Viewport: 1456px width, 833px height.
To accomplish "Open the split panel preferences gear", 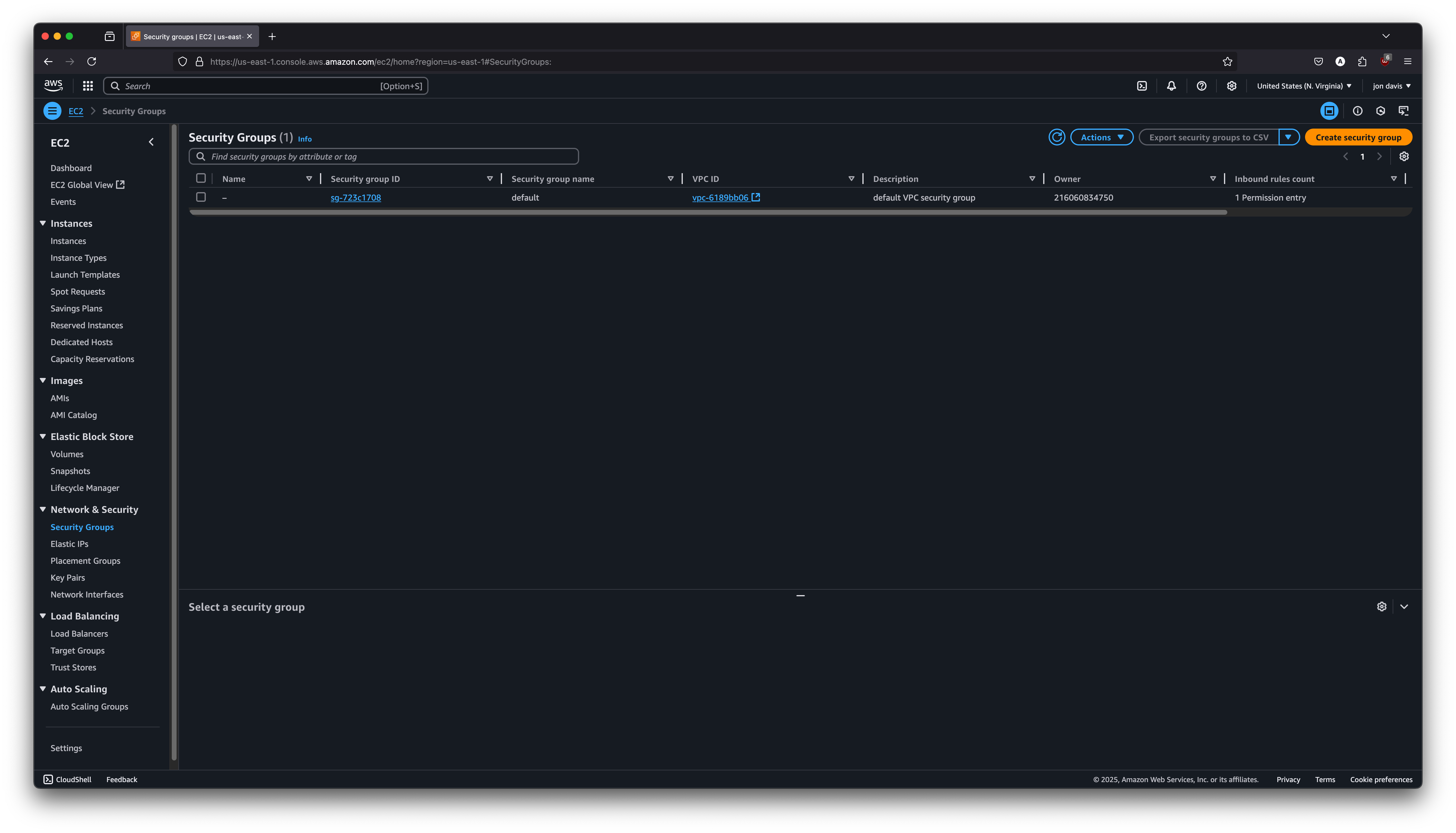I will pos(1382,607).
